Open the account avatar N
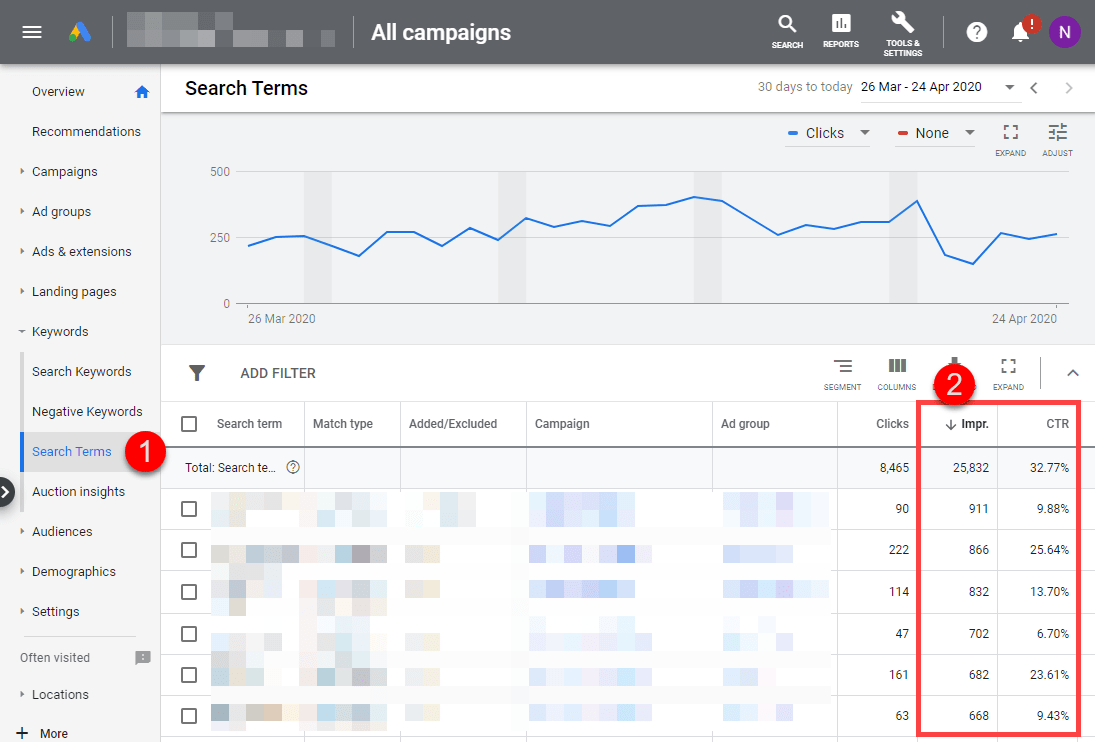 pos(1064,32)
